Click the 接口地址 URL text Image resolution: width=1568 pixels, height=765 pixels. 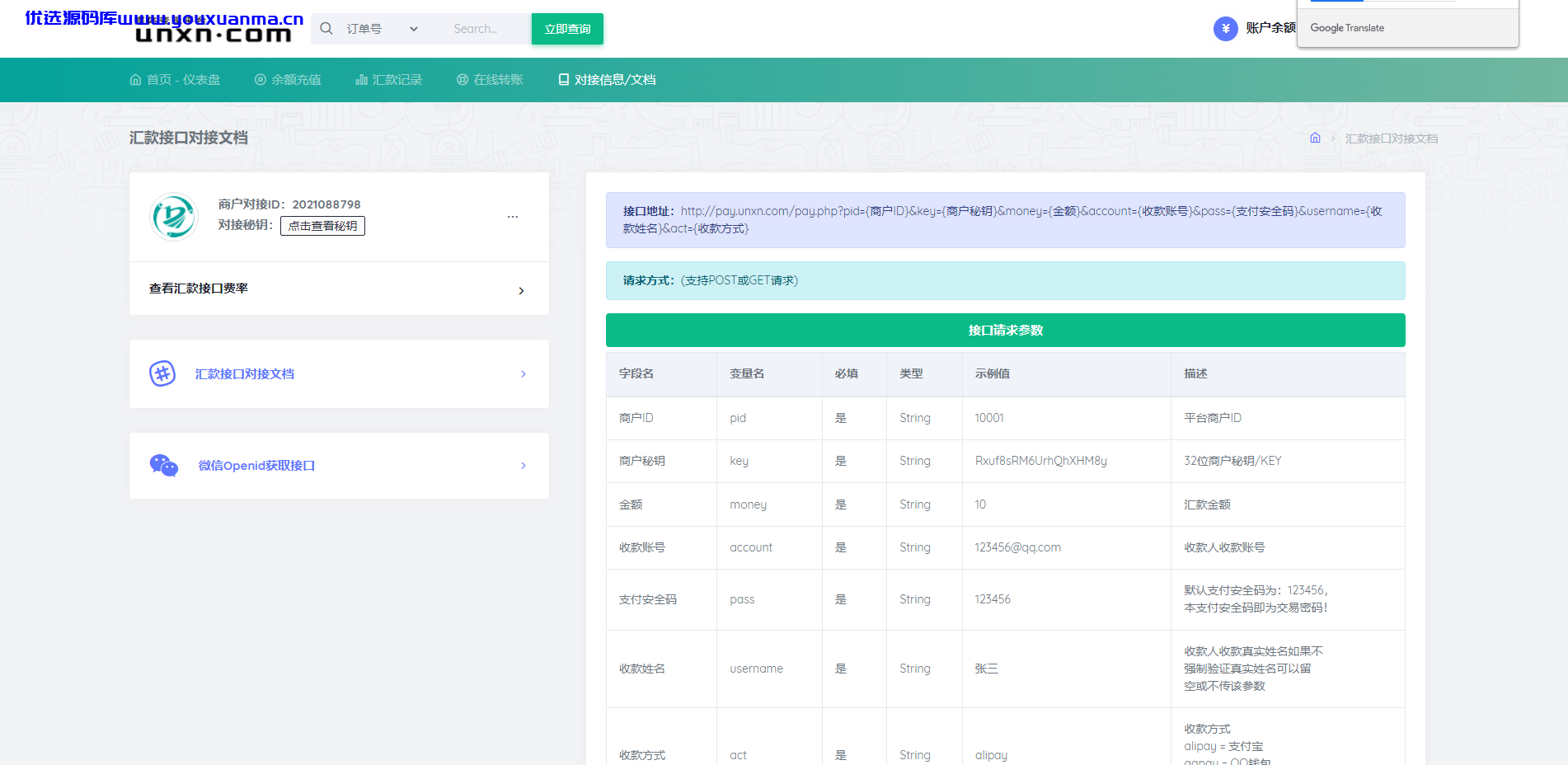click(x=1002, y=220)
